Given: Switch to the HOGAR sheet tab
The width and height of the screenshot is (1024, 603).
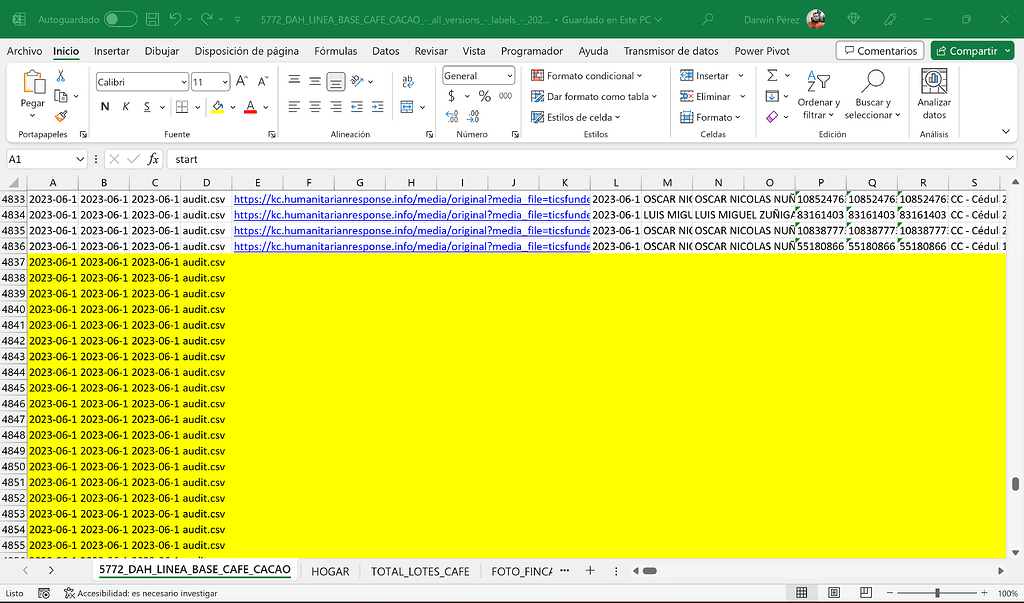Looking at the screenshot, I should click(330, 571).
